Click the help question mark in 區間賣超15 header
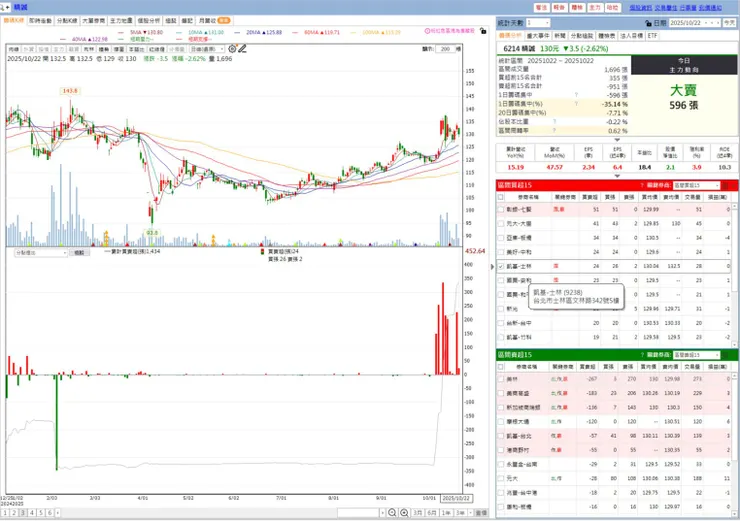740x521 pixels. tap(642, 354)
